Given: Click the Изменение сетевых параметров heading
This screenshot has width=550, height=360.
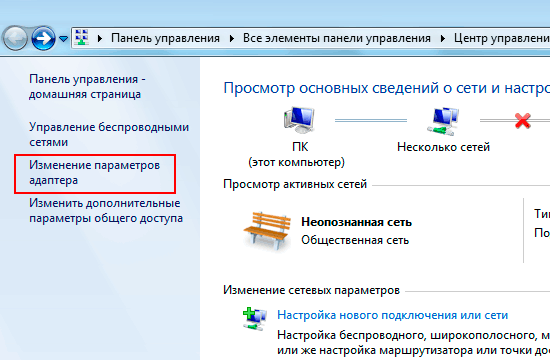Looking at the screenshot, I should (311, 290).
